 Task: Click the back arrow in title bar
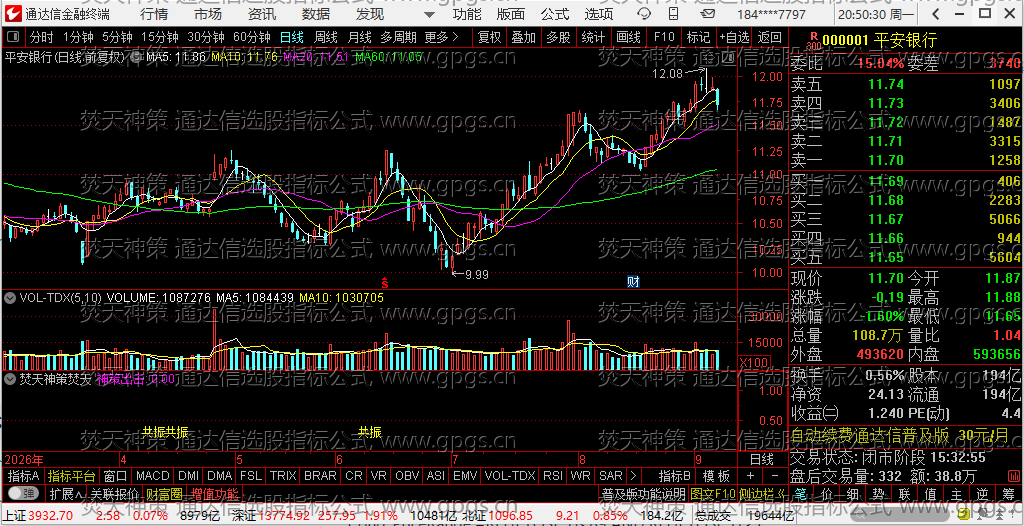[936, 14]
